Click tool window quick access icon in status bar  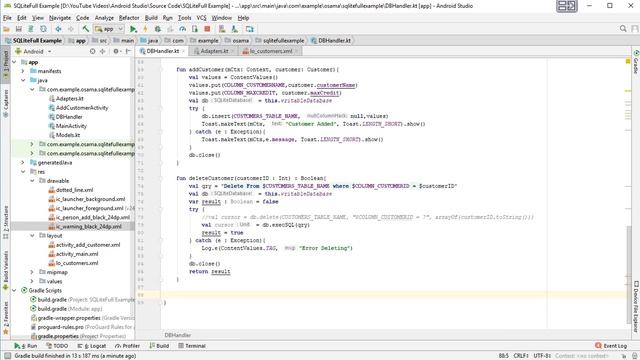pyautogui.click(x=7, y=356)
